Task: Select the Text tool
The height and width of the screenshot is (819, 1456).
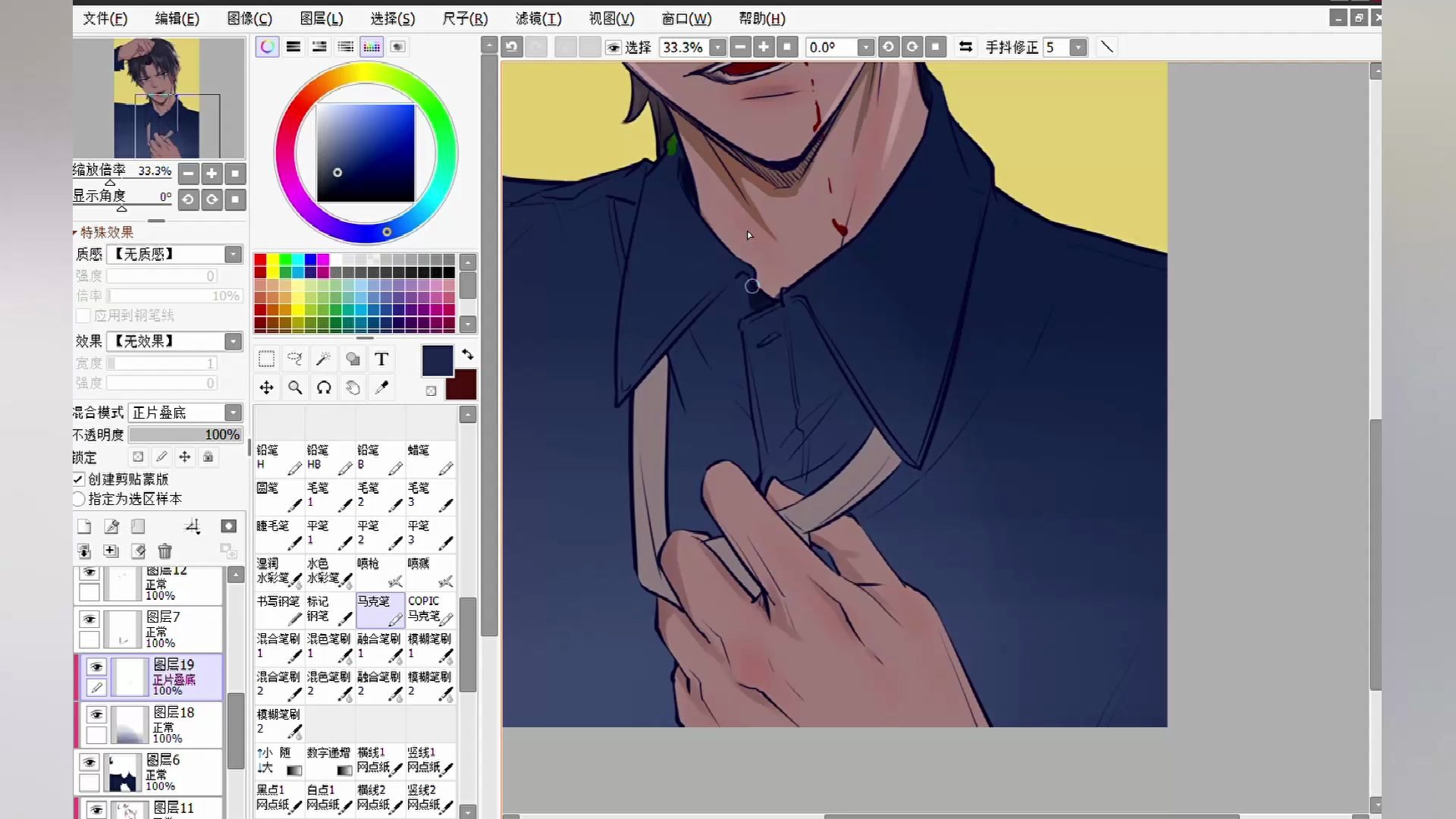Action: click(381, 359)
